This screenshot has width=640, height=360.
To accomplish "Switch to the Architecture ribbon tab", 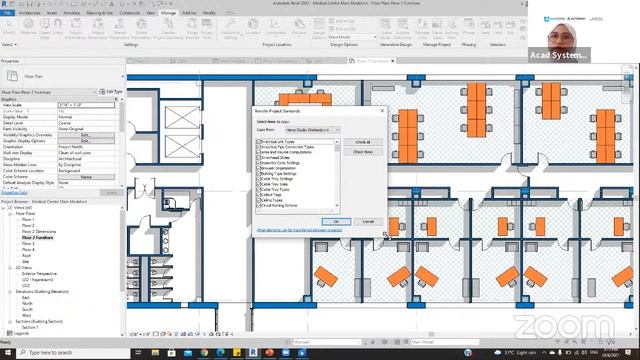I will 30,13.
